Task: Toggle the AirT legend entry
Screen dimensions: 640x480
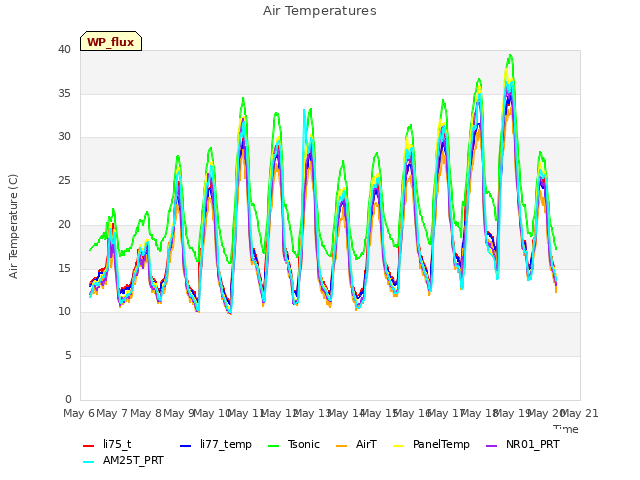Action: pos(356,444)
